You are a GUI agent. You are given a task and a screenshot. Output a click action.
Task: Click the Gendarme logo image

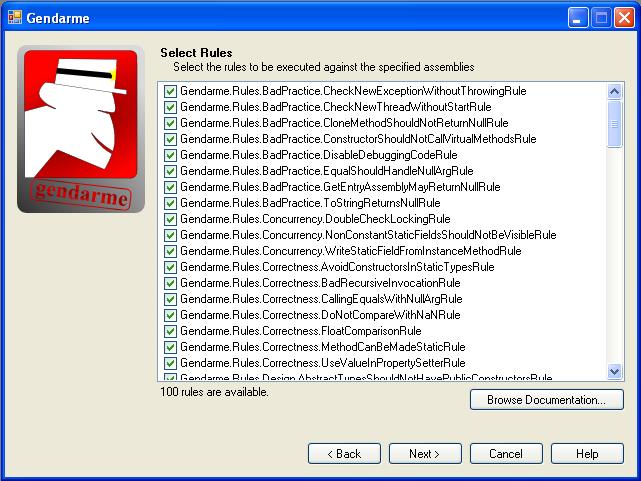click(81, 129)
